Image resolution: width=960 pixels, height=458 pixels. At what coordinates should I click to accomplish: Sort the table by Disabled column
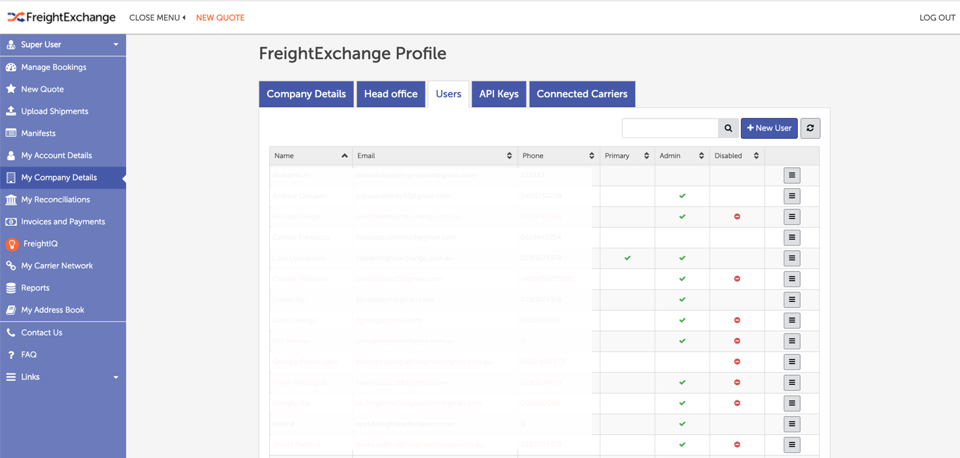click(737, 156)
